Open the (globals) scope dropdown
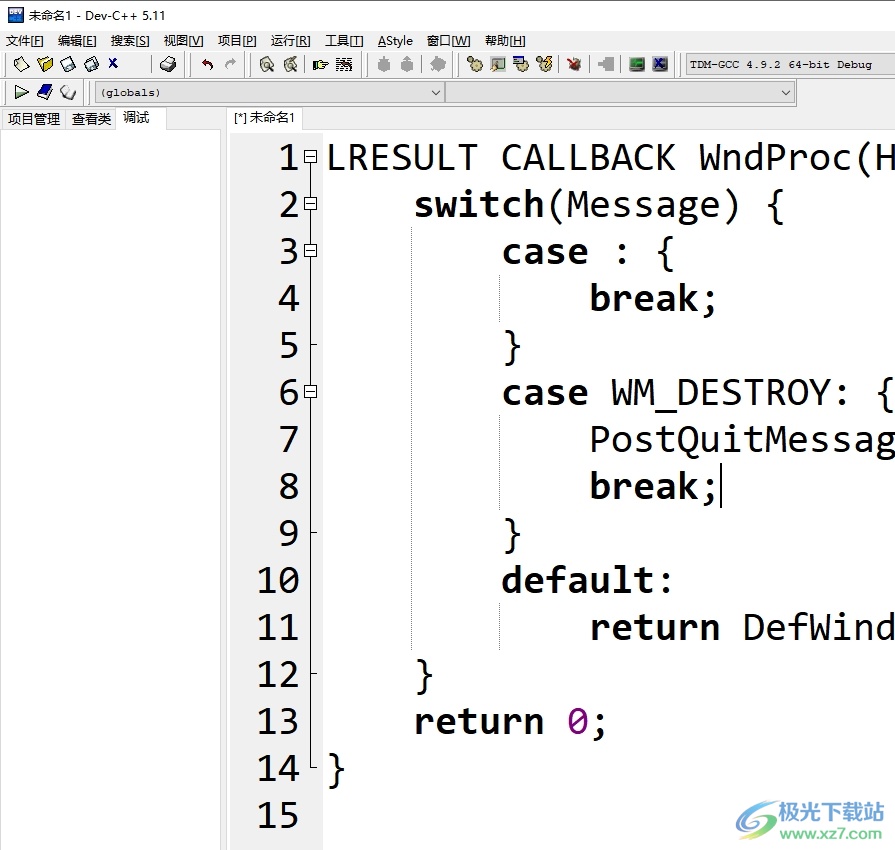The width and height of the screenshot is (895, 850). pos(269,92)
